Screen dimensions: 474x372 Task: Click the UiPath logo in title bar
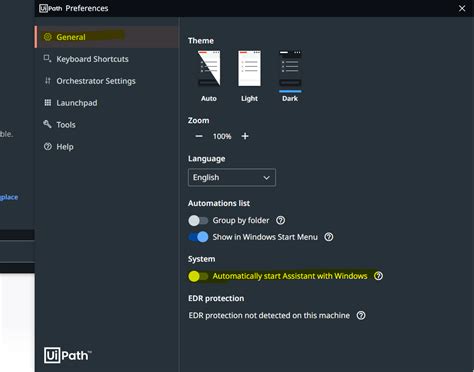click(x=51, y=8)
